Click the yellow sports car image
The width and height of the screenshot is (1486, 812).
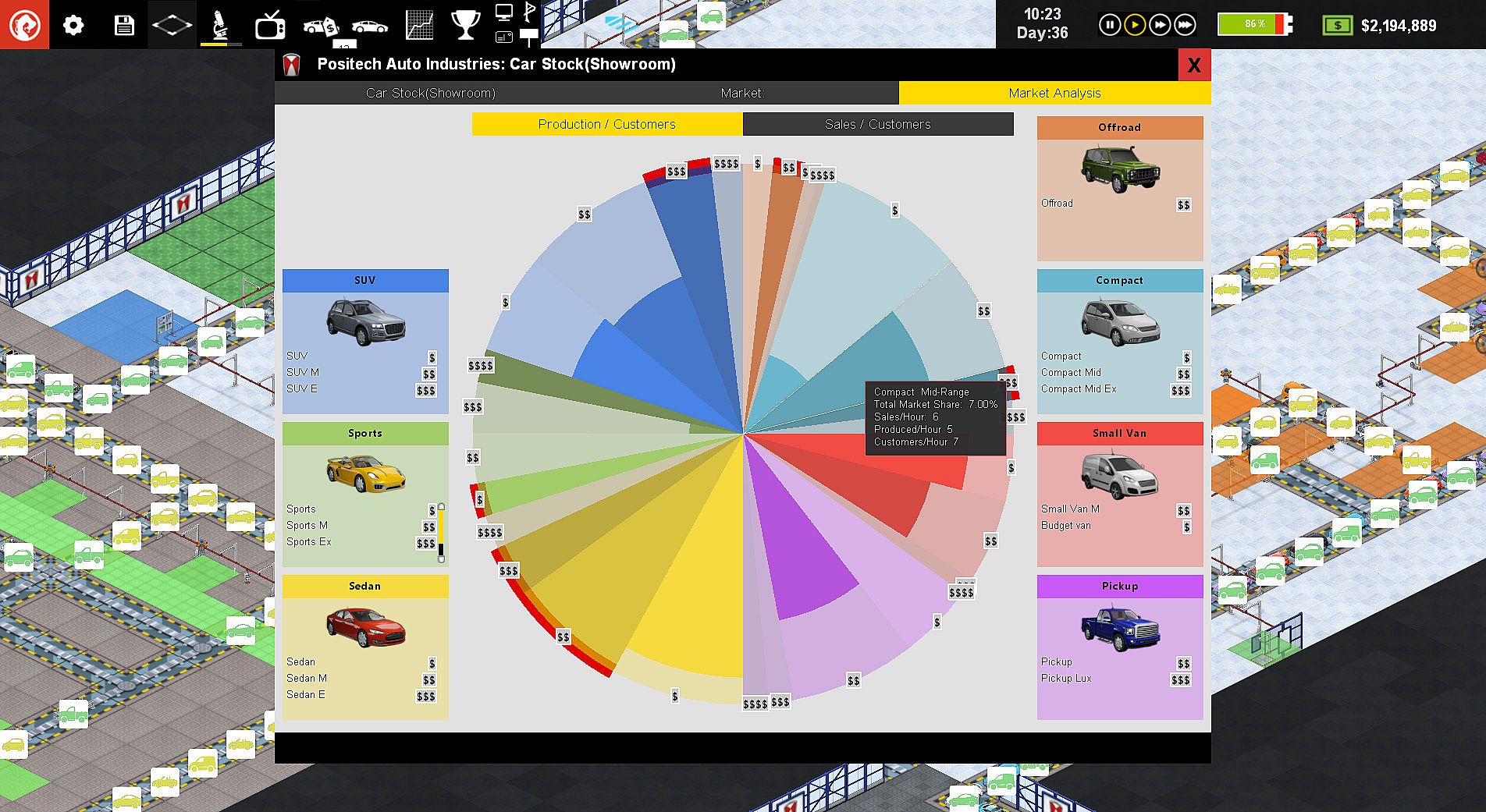pyautogui.click(x=365, y=473)
